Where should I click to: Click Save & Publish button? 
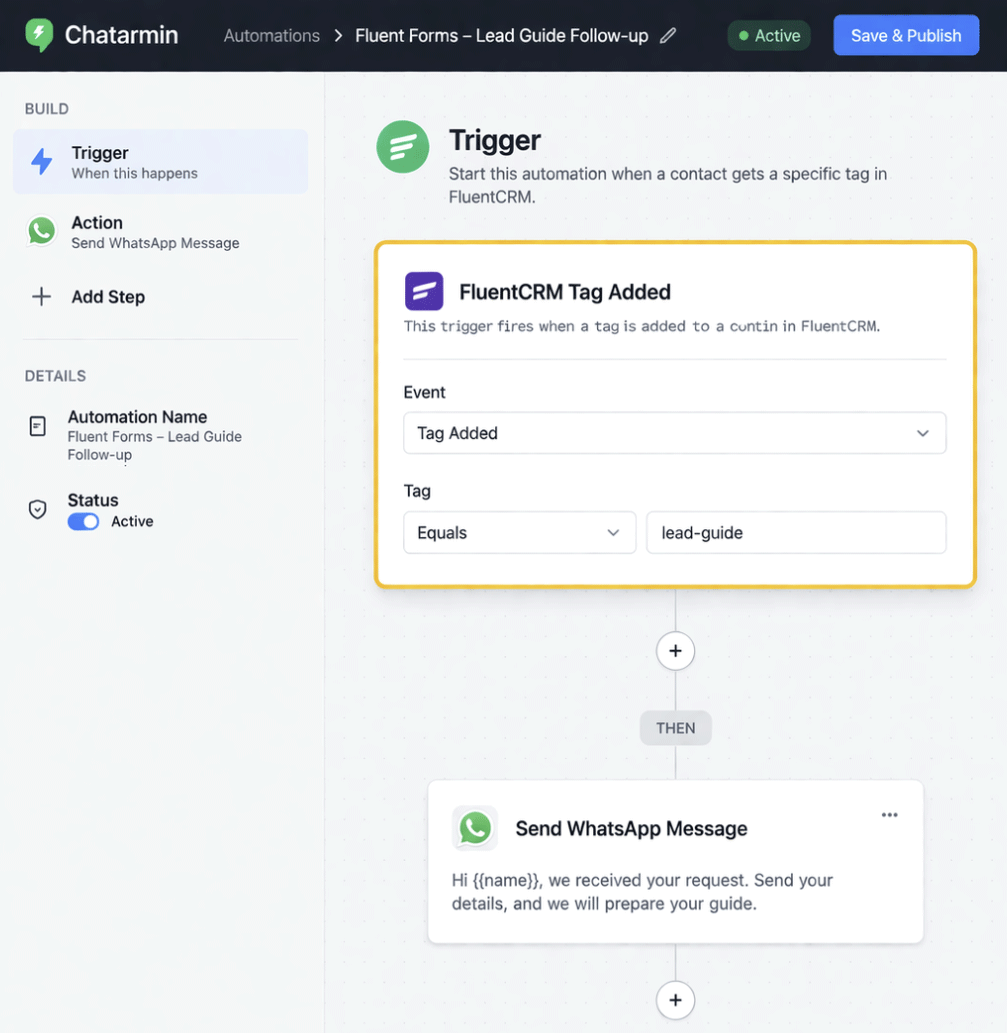905,36
